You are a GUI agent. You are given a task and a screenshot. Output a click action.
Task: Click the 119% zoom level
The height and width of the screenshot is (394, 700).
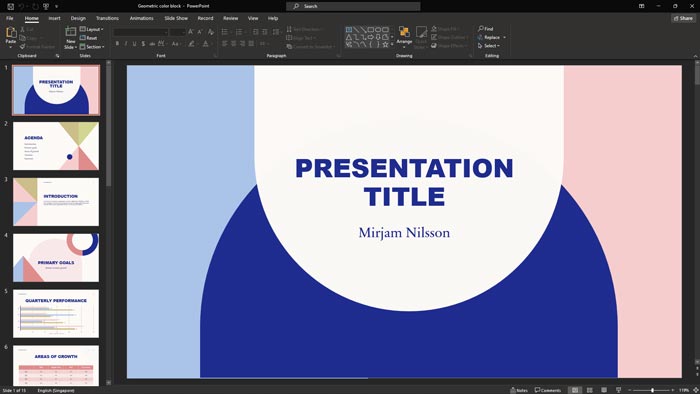point(684,390)
